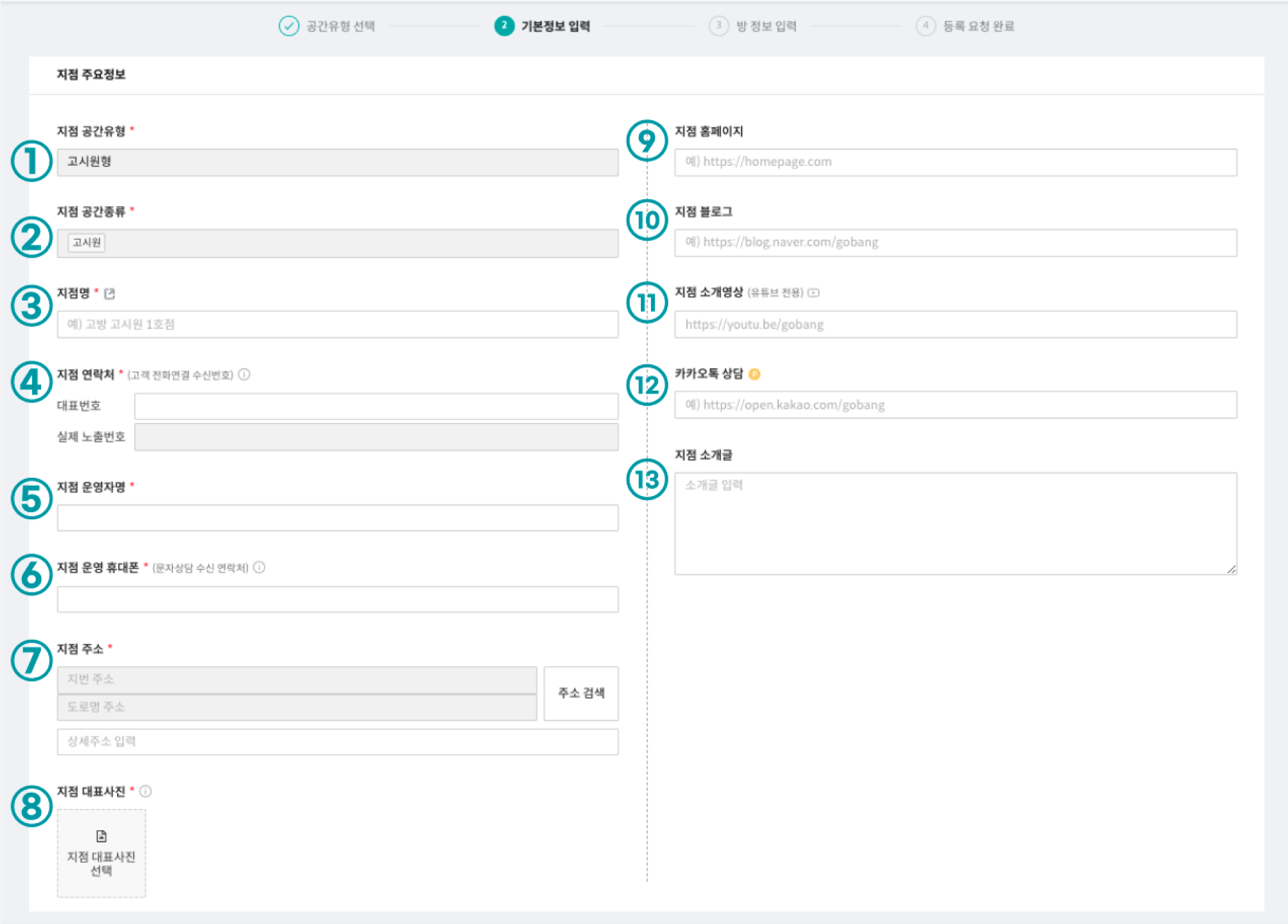1288x924 pixels.
Task: Focus the 지점명 input field
Action: [337, 324]
